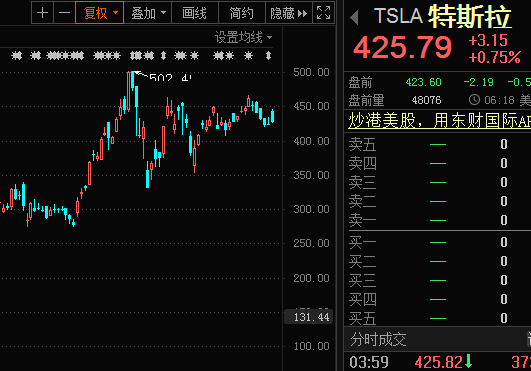Open the 复权 dropdown
The height and width of the screenshot is (371, 531).
coord(100,13)
